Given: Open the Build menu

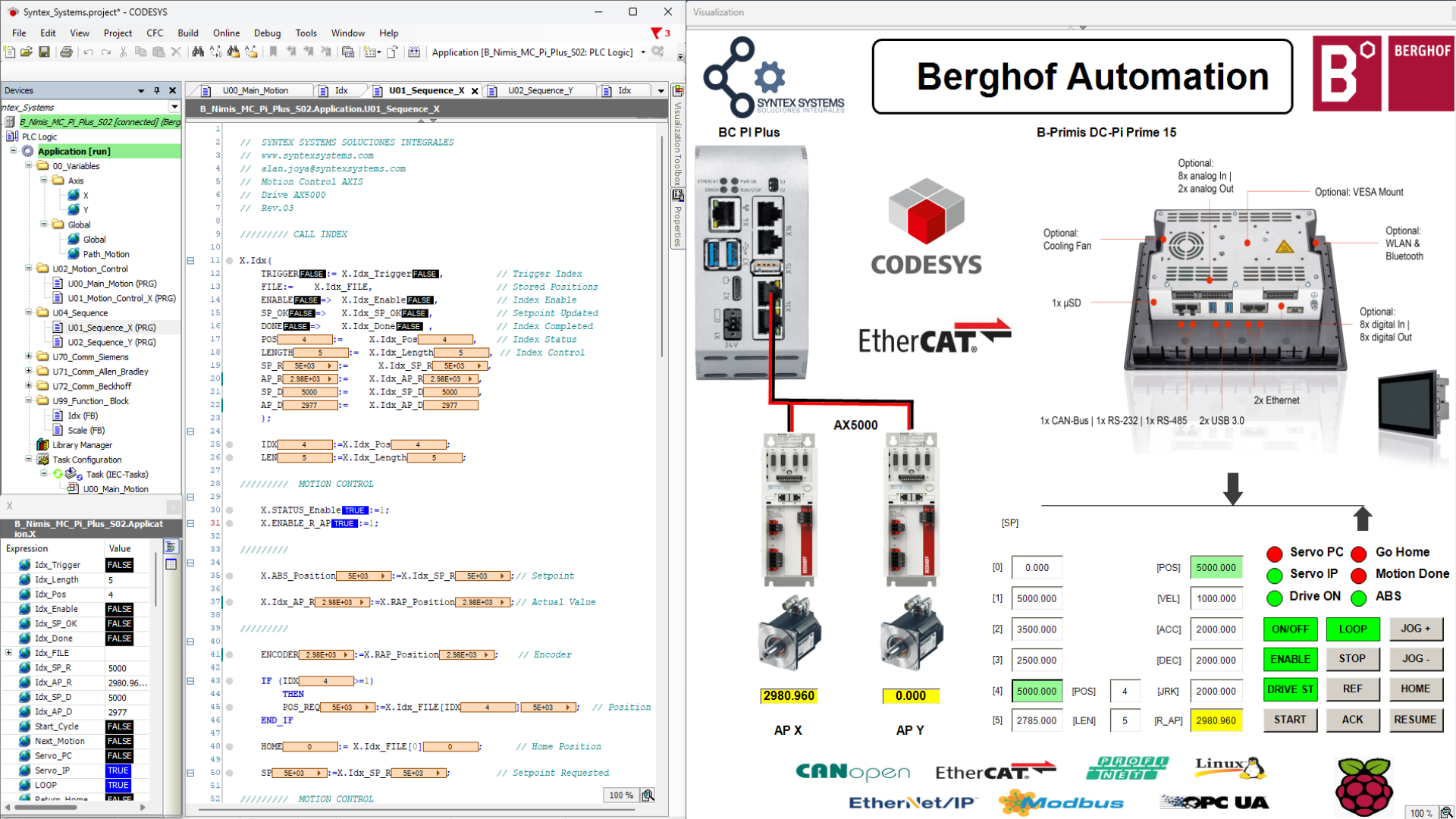Looking at the screenshot, I should point(188,33).
